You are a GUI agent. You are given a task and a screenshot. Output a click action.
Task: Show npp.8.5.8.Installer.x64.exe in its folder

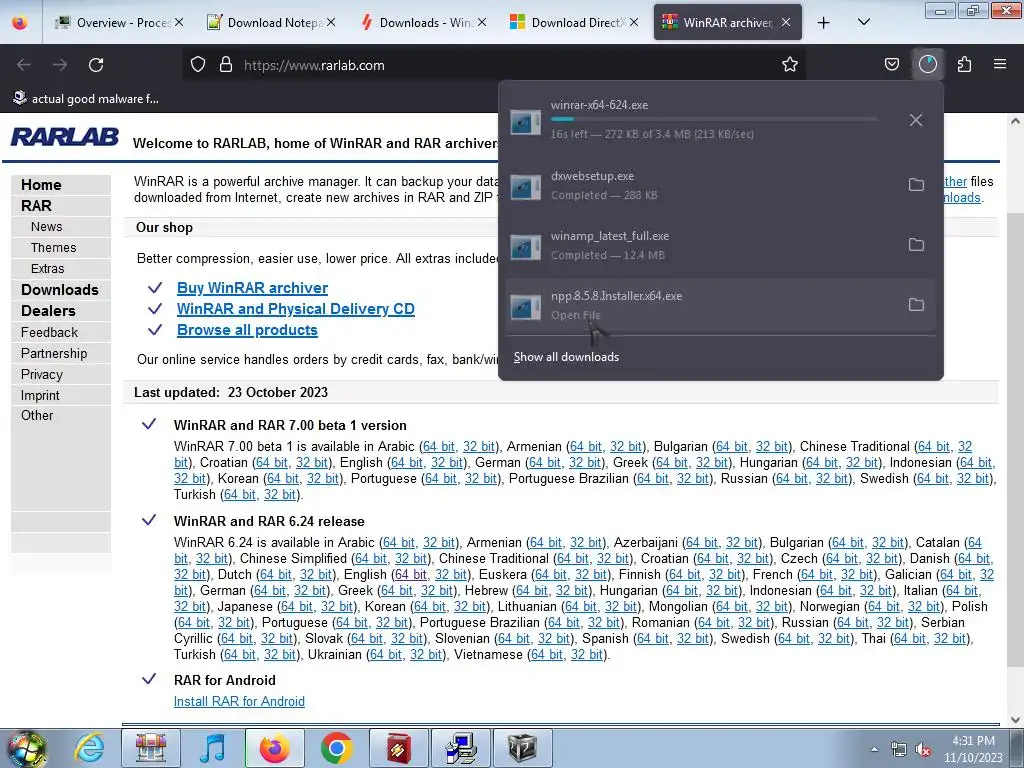(916, 305)
